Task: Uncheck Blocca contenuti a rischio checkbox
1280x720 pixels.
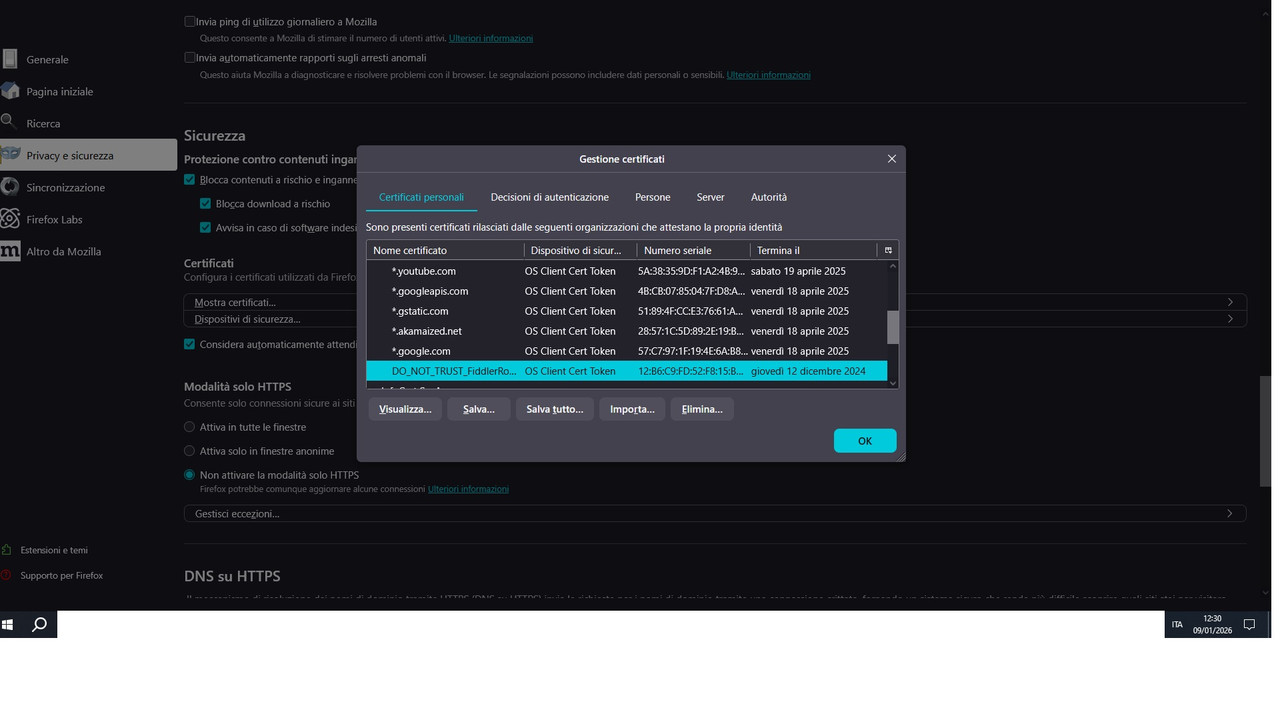Action: [190, 180]
